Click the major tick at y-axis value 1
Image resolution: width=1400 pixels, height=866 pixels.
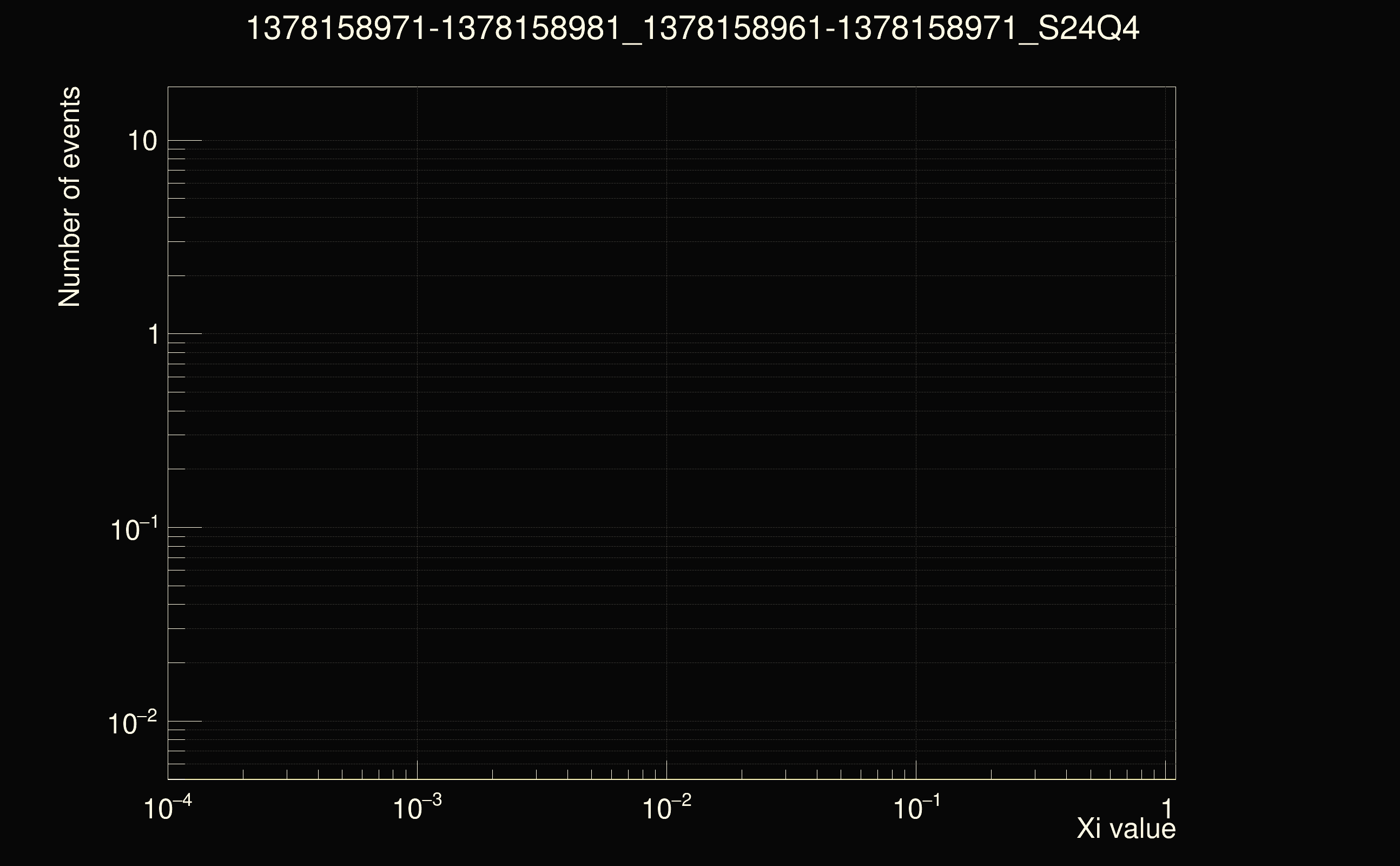tap(185, 333)
